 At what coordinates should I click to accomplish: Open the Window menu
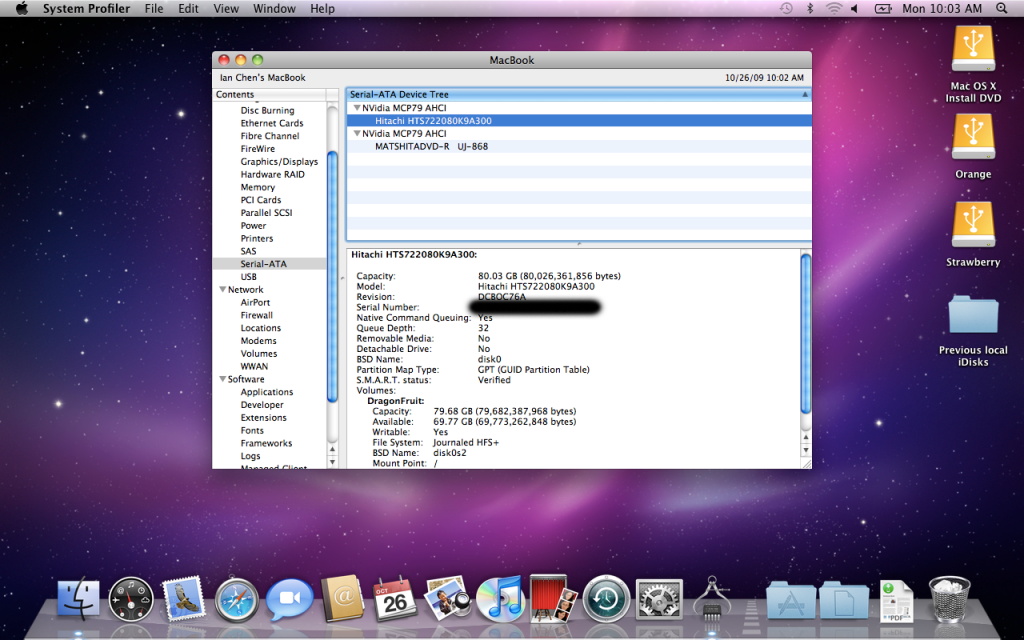[x=274, y=8]
